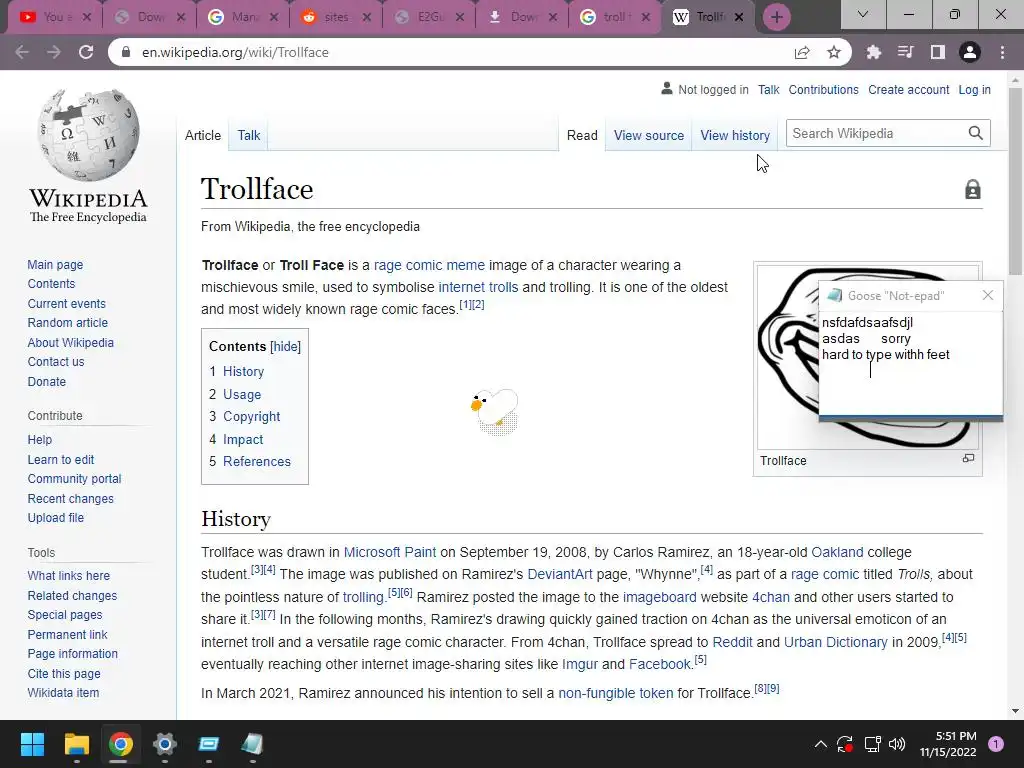The image size is (1024, 768).
Task: Share this page via address bar icon
Action: (802, 52)
